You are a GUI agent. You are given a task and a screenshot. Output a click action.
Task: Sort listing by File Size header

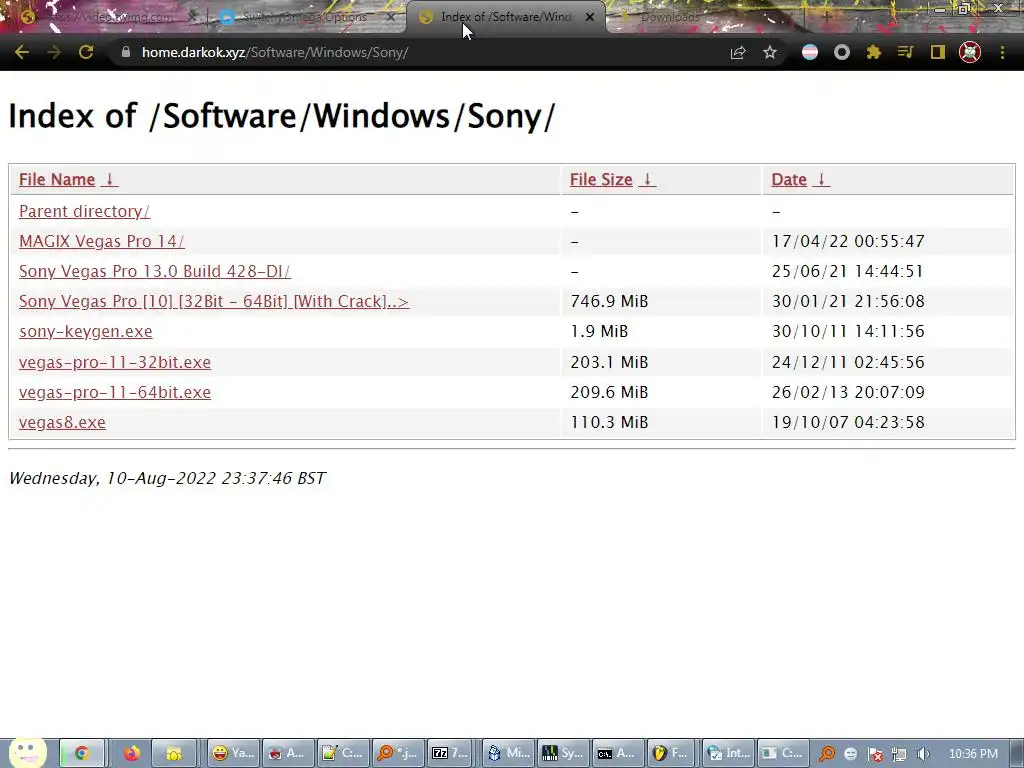(601, 180)
